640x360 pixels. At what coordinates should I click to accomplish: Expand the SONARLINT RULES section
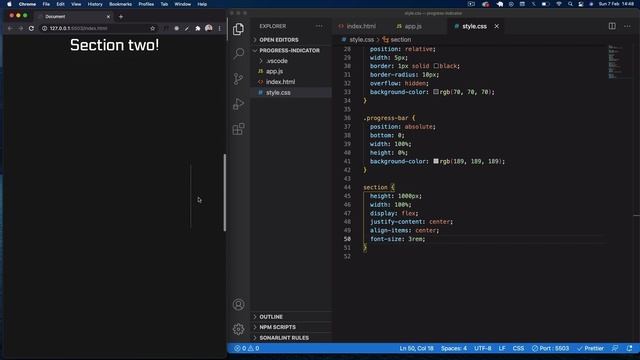[x=284, y=338]
